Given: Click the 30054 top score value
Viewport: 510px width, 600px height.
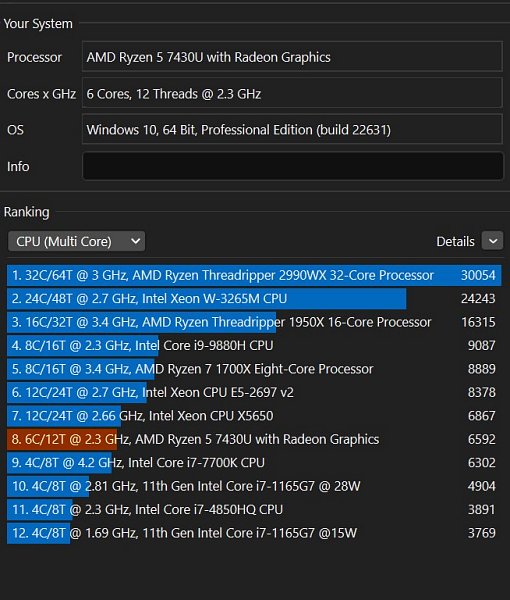Looking at the screenshot, I should pyautogui.click(x=478, y=275).
